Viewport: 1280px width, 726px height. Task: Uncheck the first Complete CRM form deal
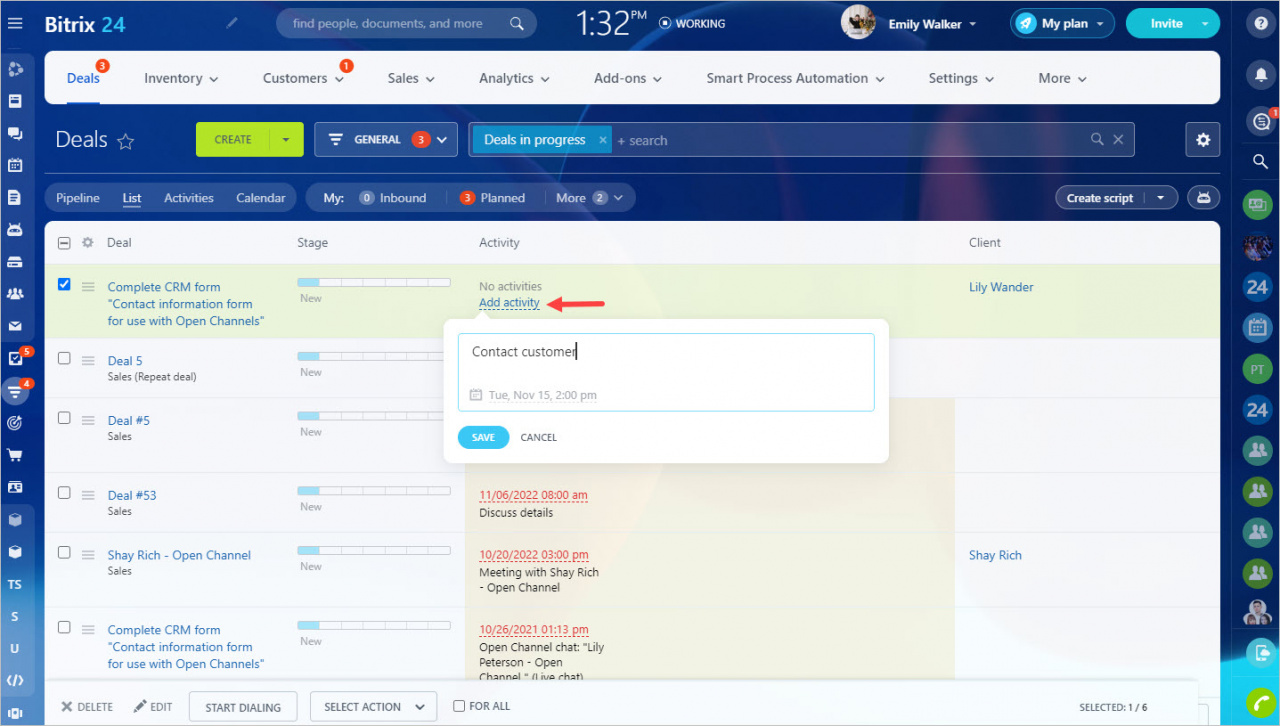tap(64, 285)
